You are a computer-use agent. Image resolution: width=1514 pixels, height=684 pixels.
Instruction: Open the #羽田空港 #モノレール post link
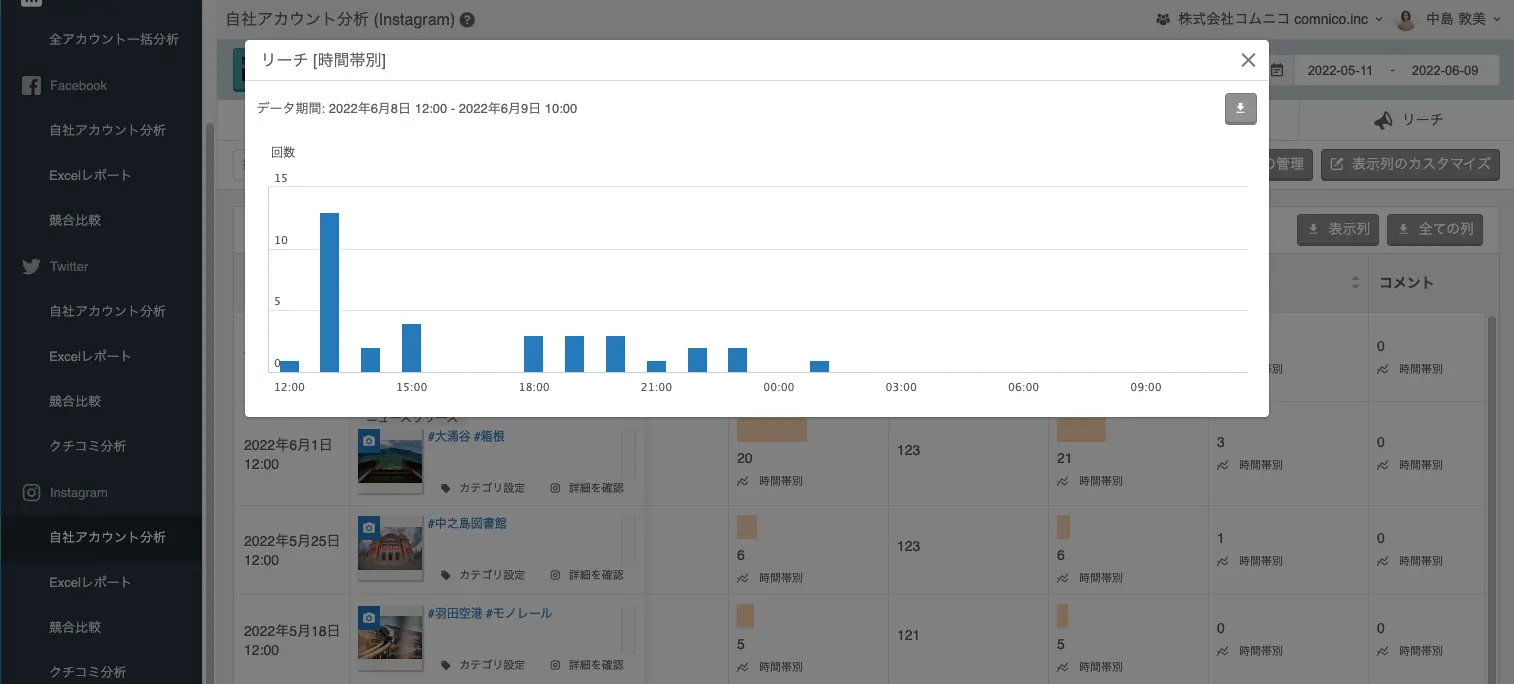(489, 612)
